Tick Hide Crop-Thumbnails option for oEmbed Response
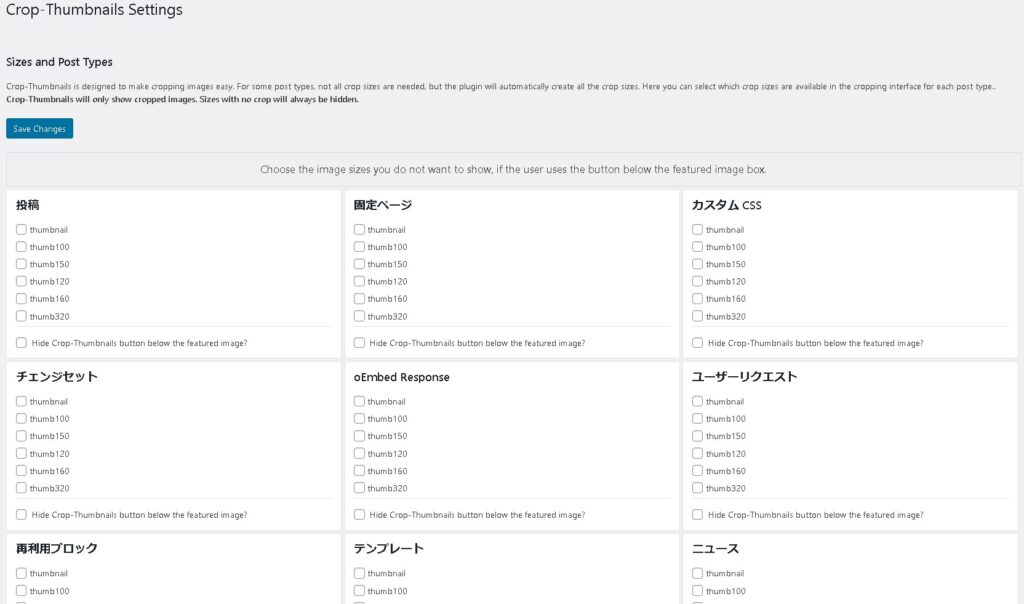The width and height of the screenshot is (1024, 604). point(359,515)
